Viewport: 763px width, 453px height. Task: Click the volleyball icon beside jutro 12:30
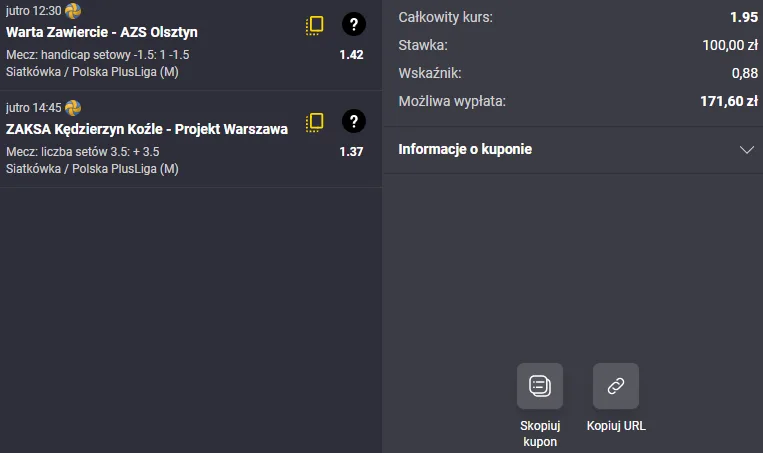point(73,11)
